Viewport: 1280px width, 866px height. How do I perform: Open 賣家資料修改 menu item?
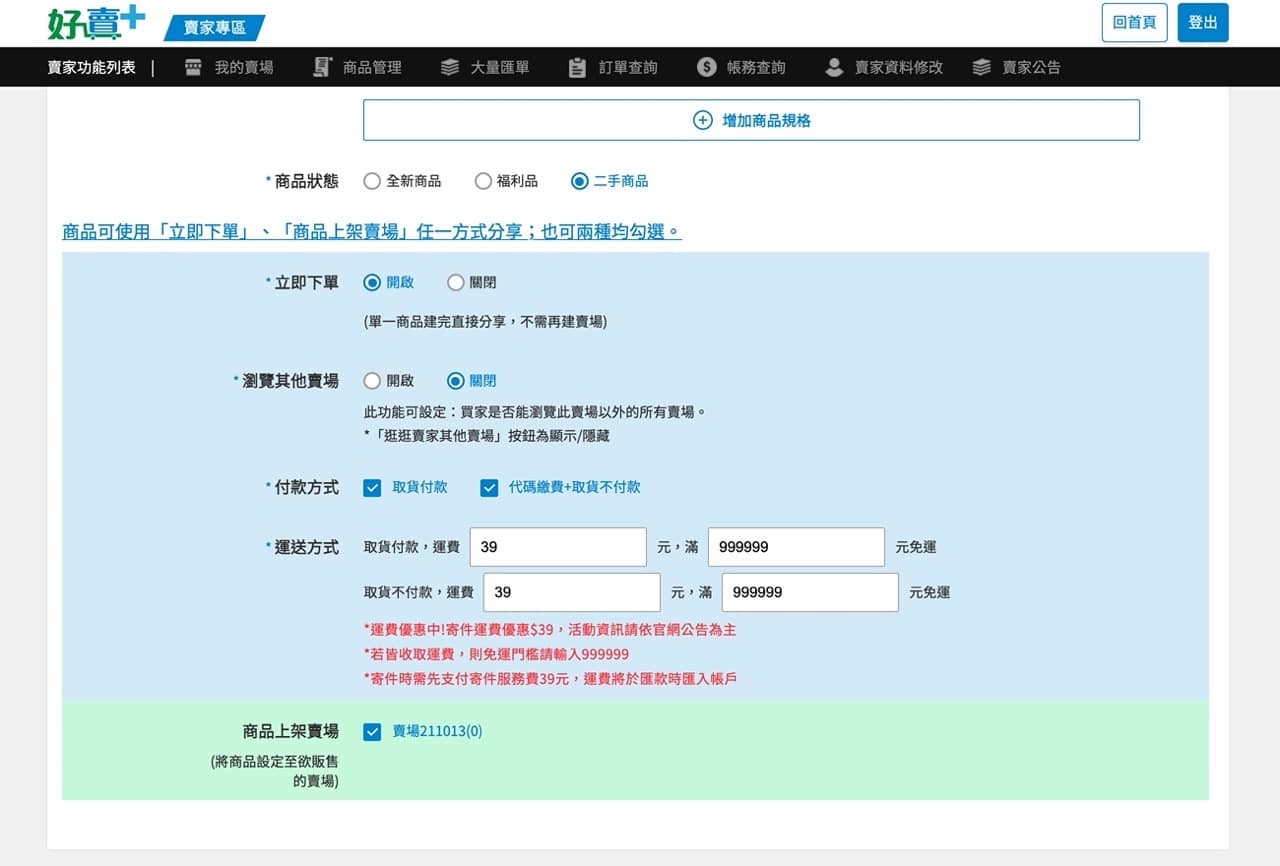tap(899, 67)
